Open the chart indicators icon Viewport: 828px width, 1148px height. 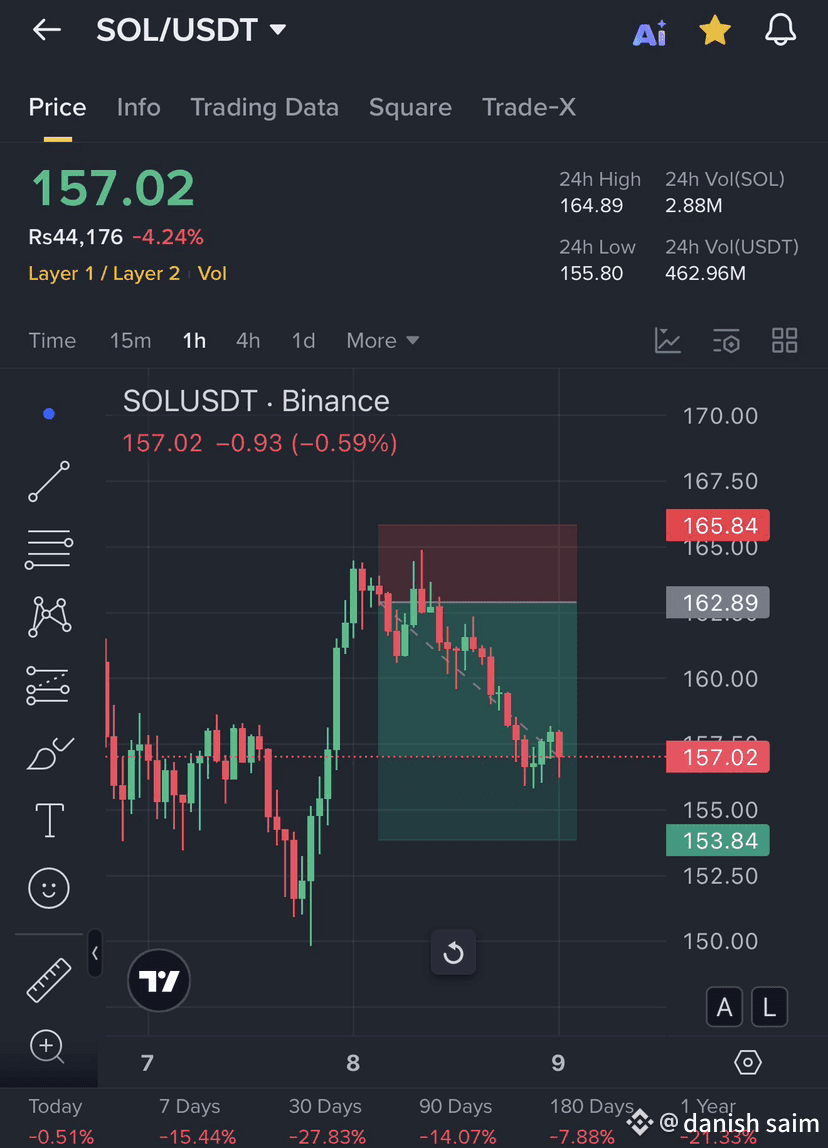click(667, 340)
